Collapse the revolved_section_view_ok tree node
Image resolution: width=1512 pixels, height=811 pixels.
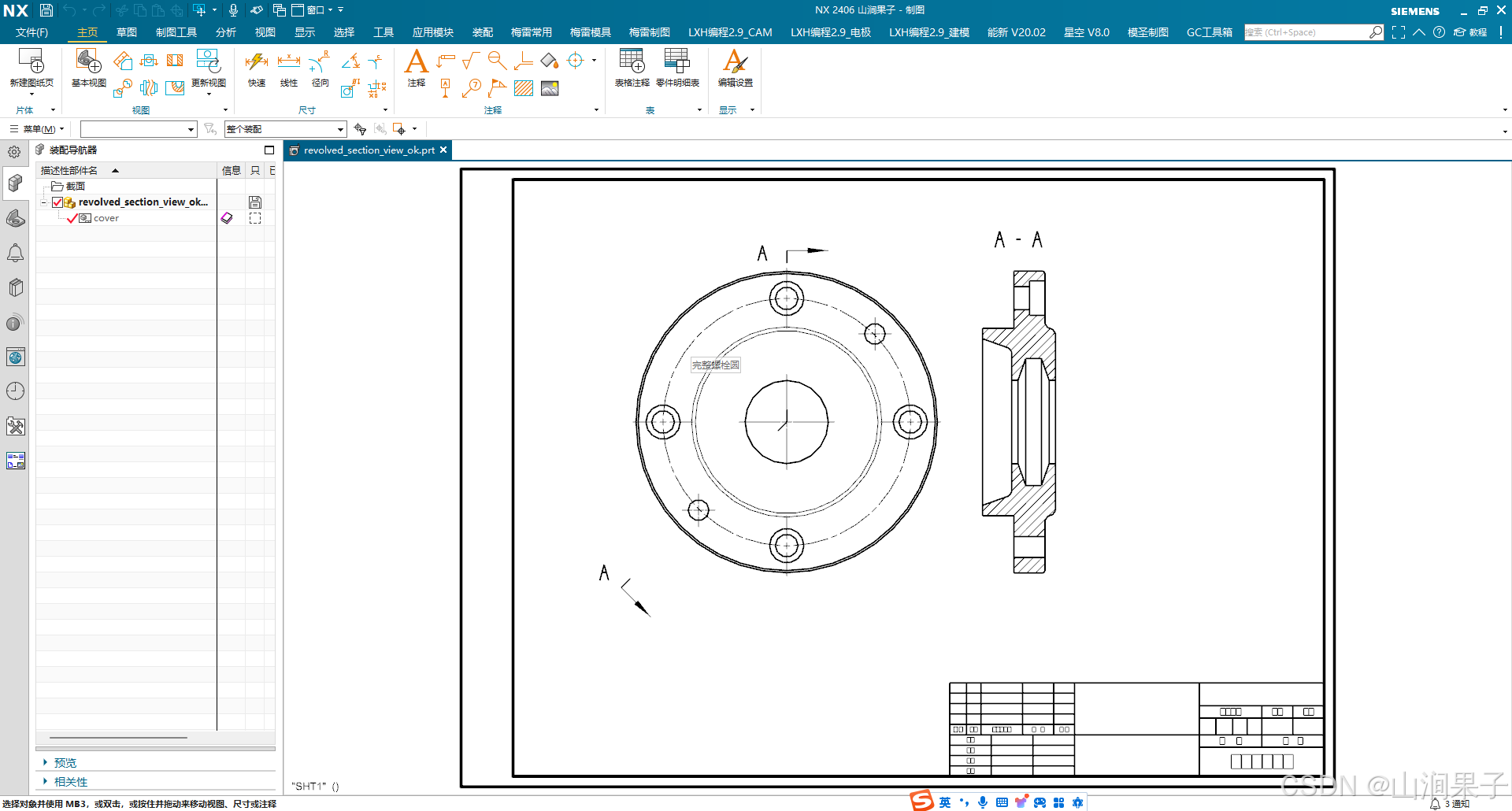(x=43, y=202)
